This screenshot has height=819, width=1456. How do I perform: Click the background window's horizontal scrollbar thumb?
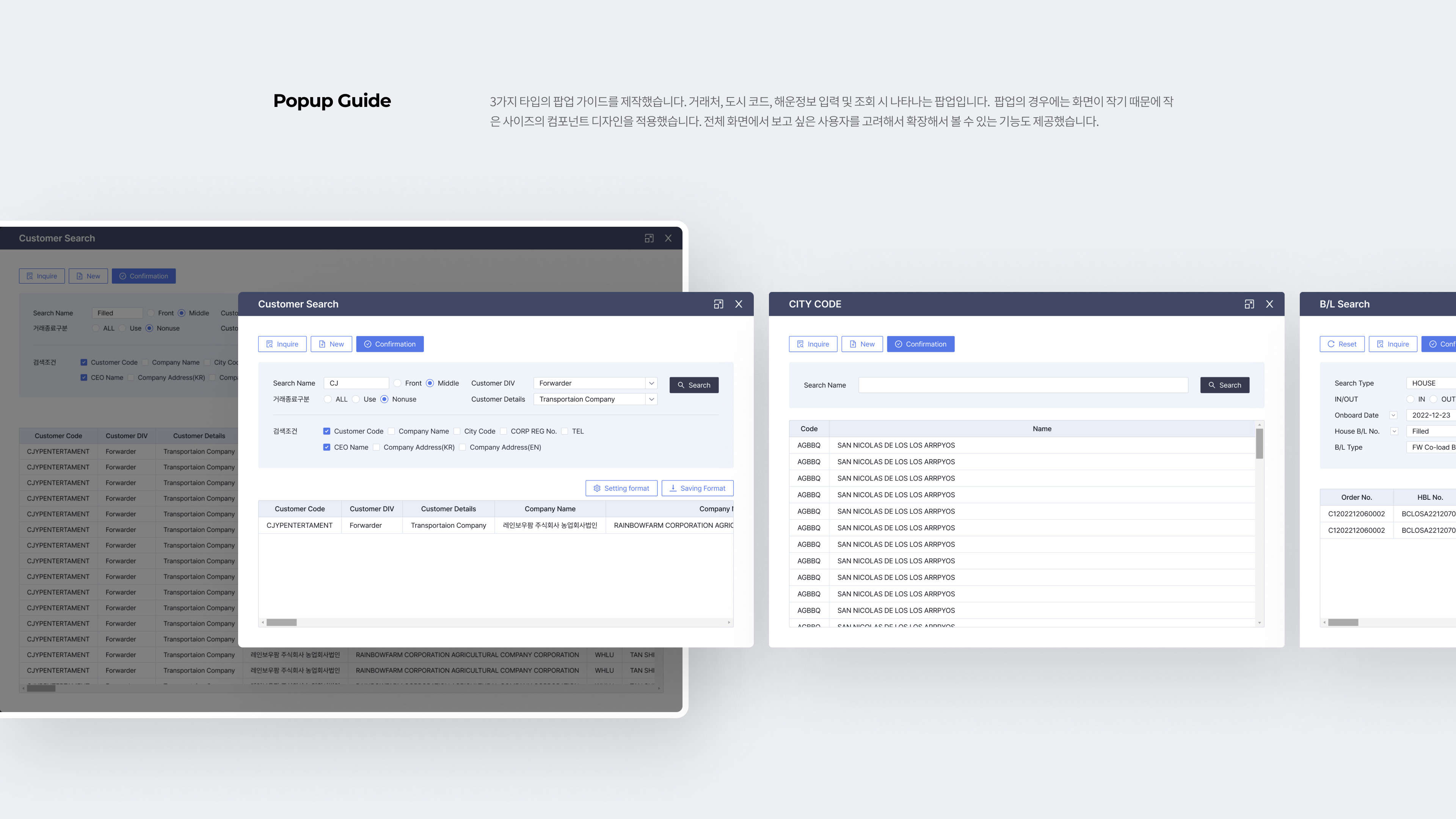[41, 689]
